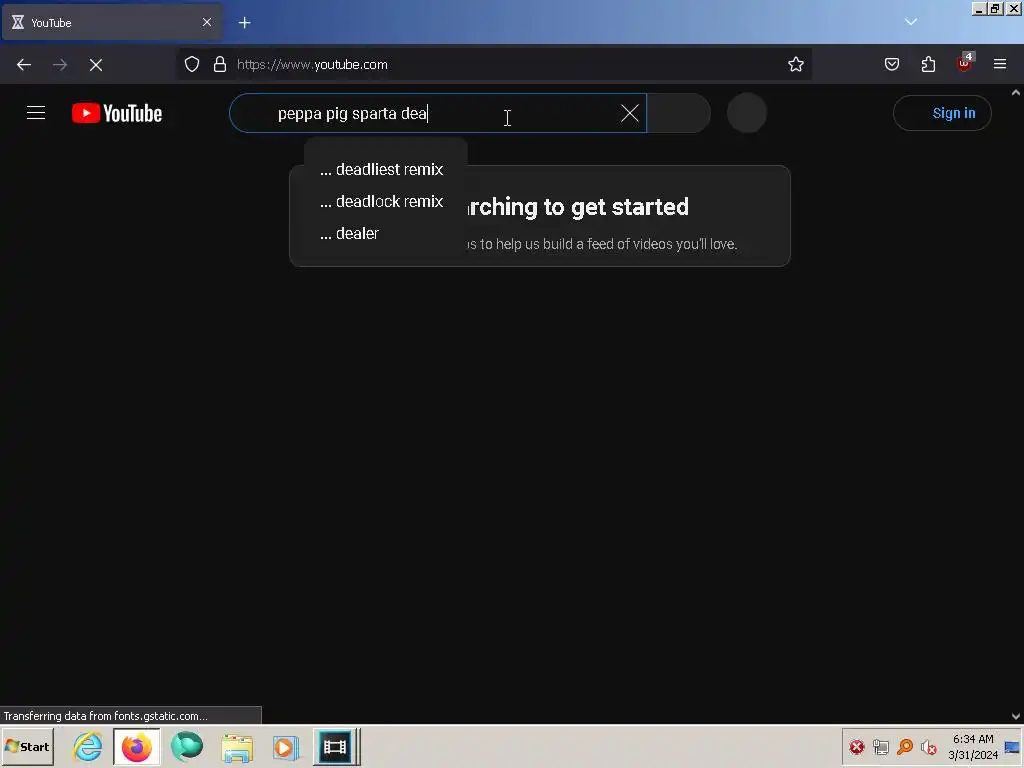This screenshot has height=768, width=1024.
Task: Click the orange magnifier tray icon
Action: click(905, 746)
